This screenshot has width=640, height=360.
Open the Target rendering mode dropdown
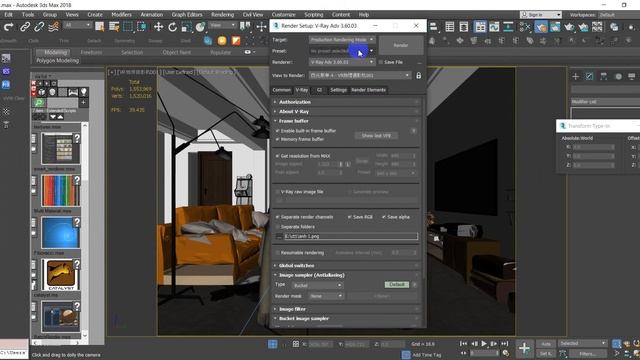pos(342,40)
